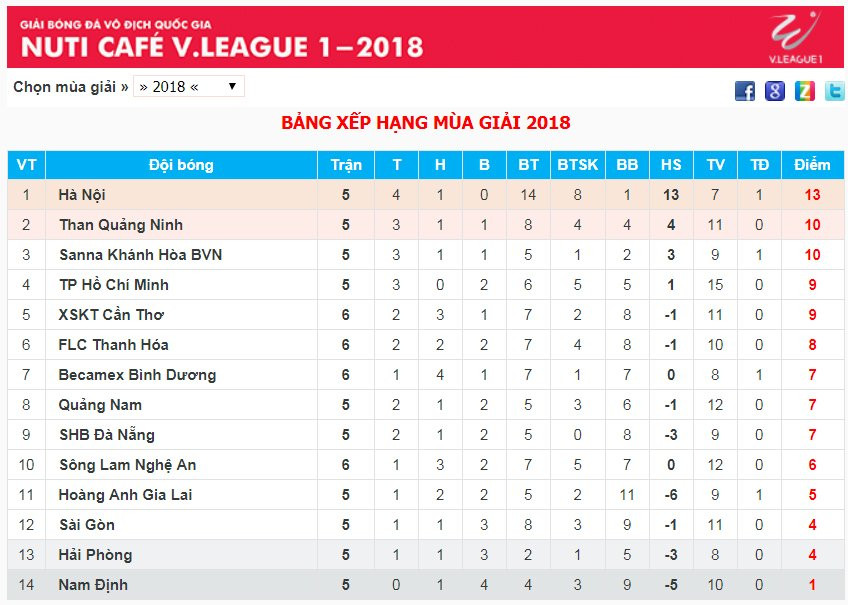848x605 pixels.
Task: Click the V.League 1 logo
Action: tap(795, 38)
